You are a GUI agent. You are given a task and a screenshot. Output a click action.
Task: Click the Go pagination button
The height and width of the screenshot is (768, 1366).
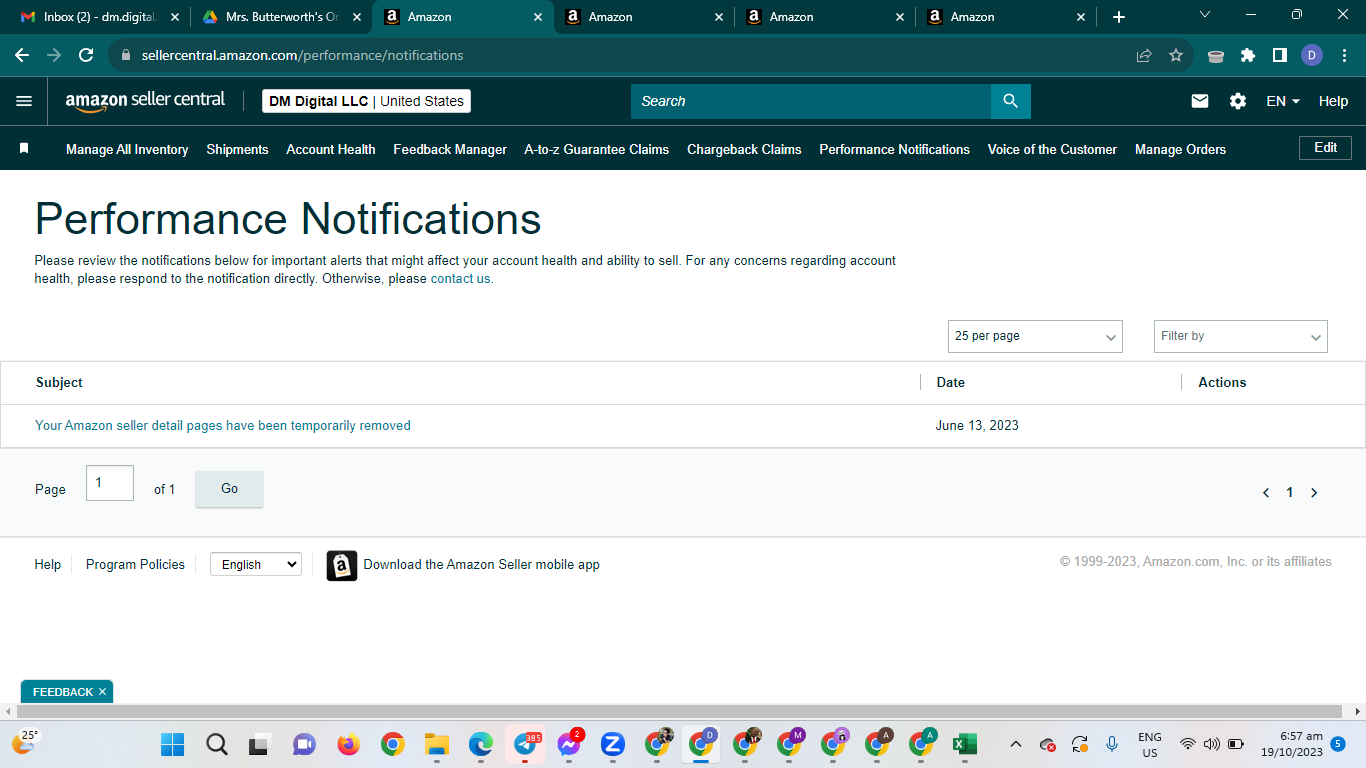coord(229,489)
